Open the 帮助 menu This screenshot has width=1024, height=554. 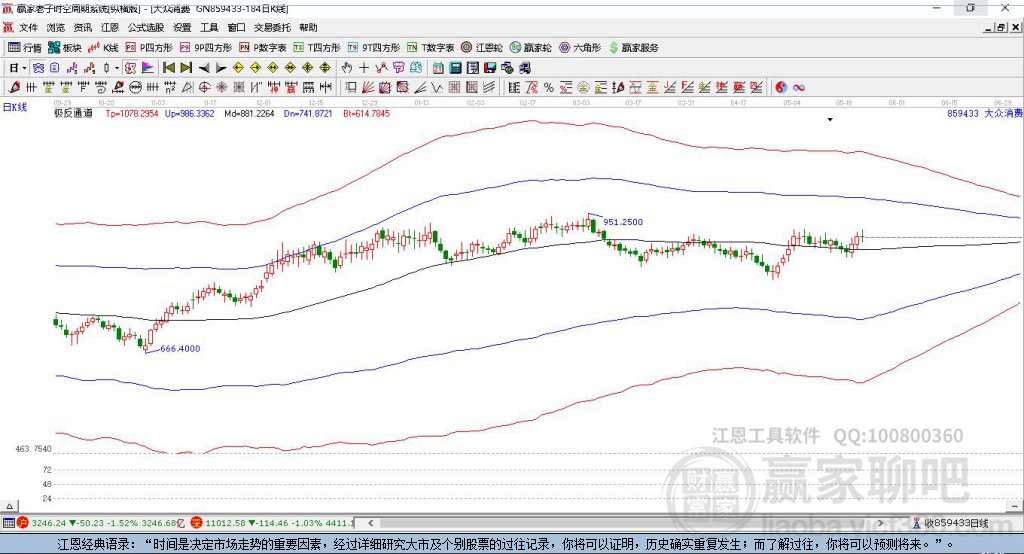tap(308, 27)
